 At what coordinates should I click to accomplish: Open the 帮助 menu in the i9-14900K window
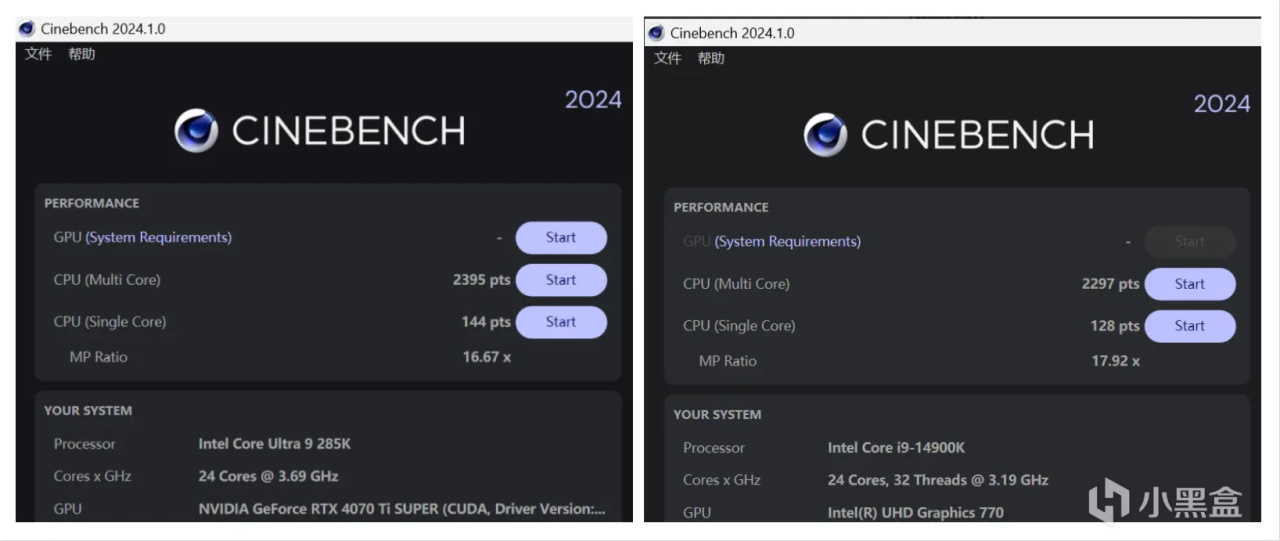point(711,58)
